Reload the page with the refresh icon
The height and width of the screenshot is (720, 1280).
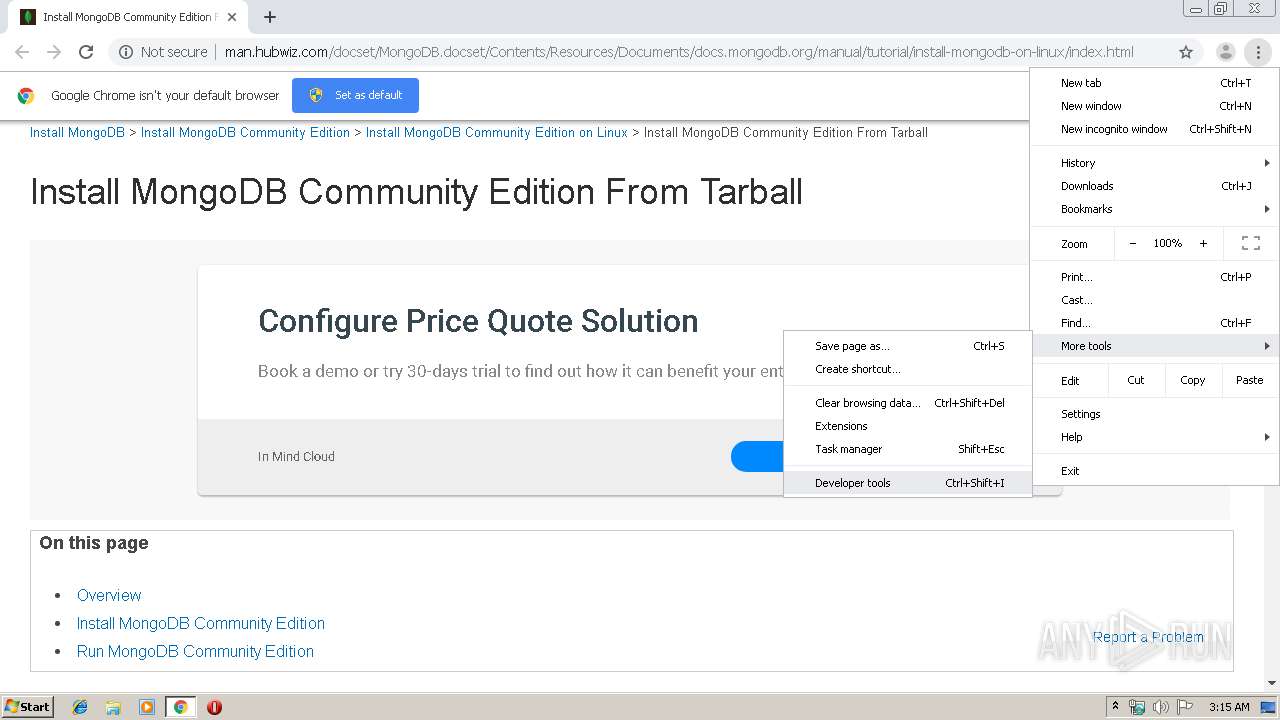click(x=86, y=52)
